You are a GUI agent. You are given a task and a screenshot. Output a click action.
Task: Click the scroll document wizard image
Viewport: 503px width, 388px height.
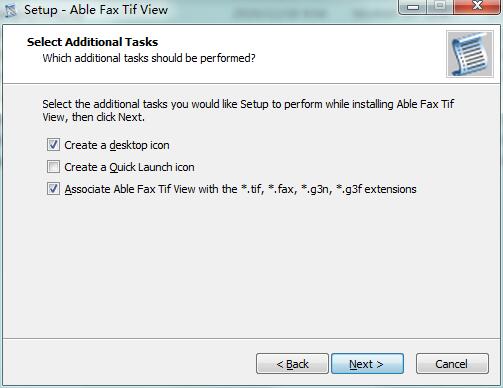(470, 54)
